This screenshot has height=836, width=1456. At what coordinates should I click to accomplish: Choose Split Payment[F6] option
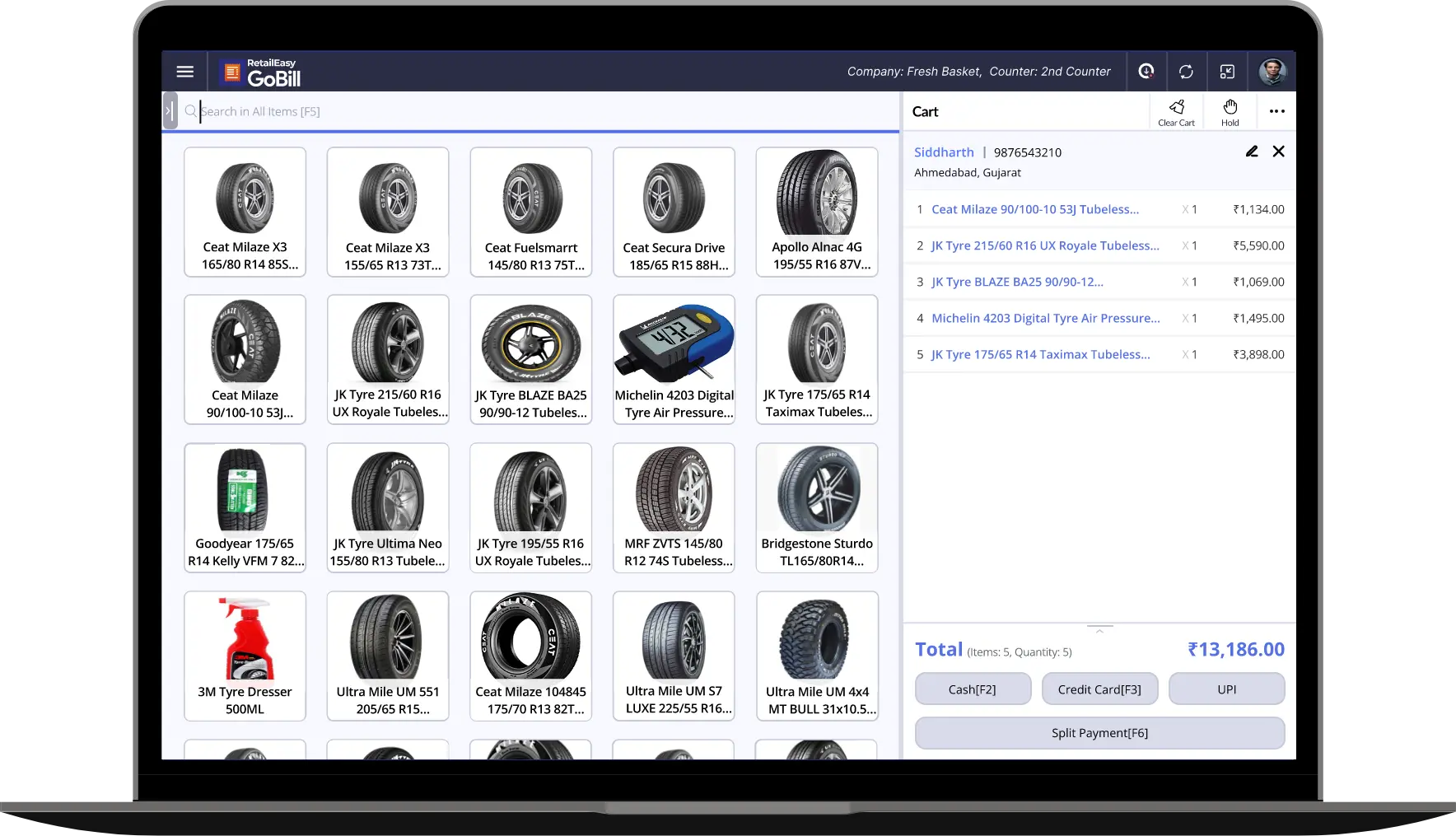click(1099, 732)
